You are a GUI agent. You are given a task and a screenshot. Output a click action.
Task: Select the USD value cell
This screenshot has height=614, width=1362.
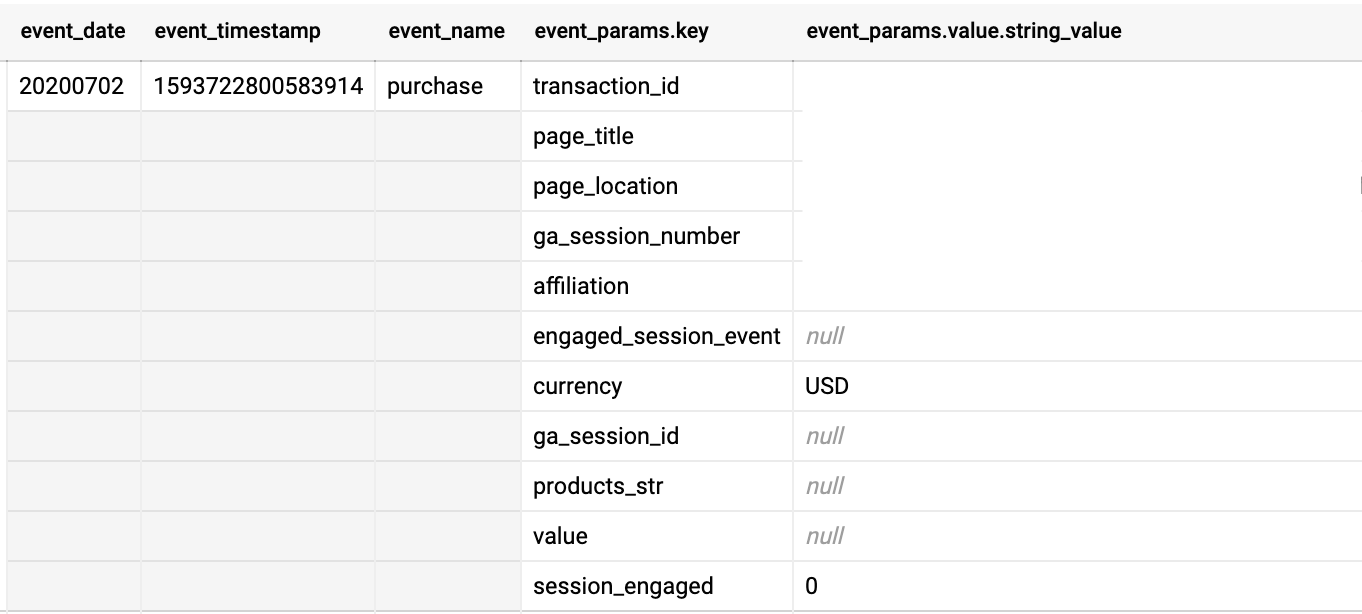click(1078, 386)
